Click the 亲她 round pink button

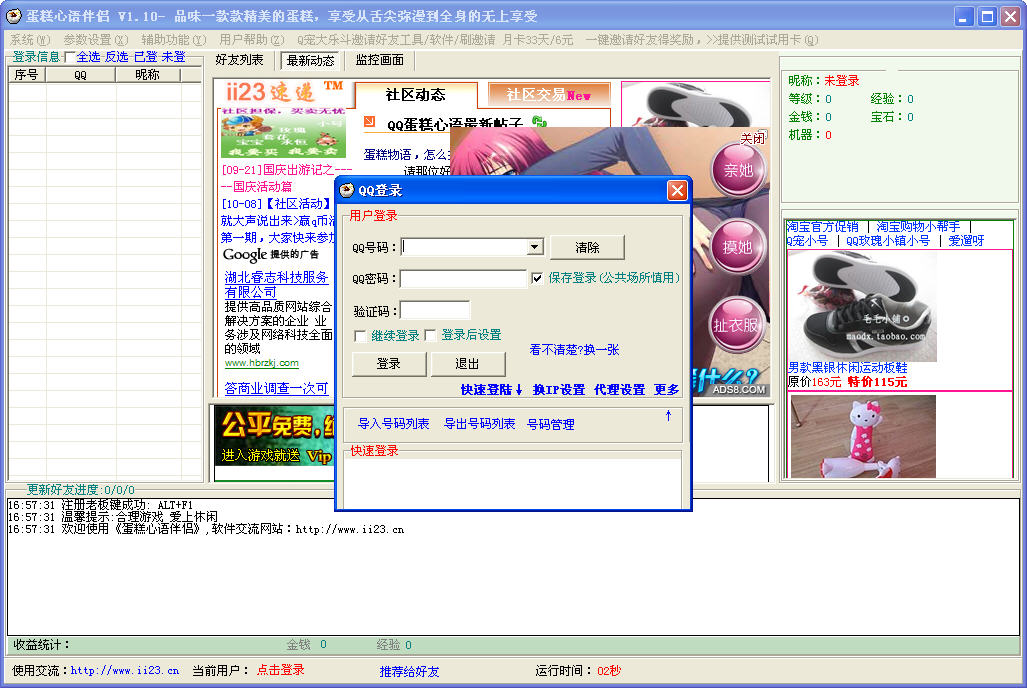[x=738, y=170]
